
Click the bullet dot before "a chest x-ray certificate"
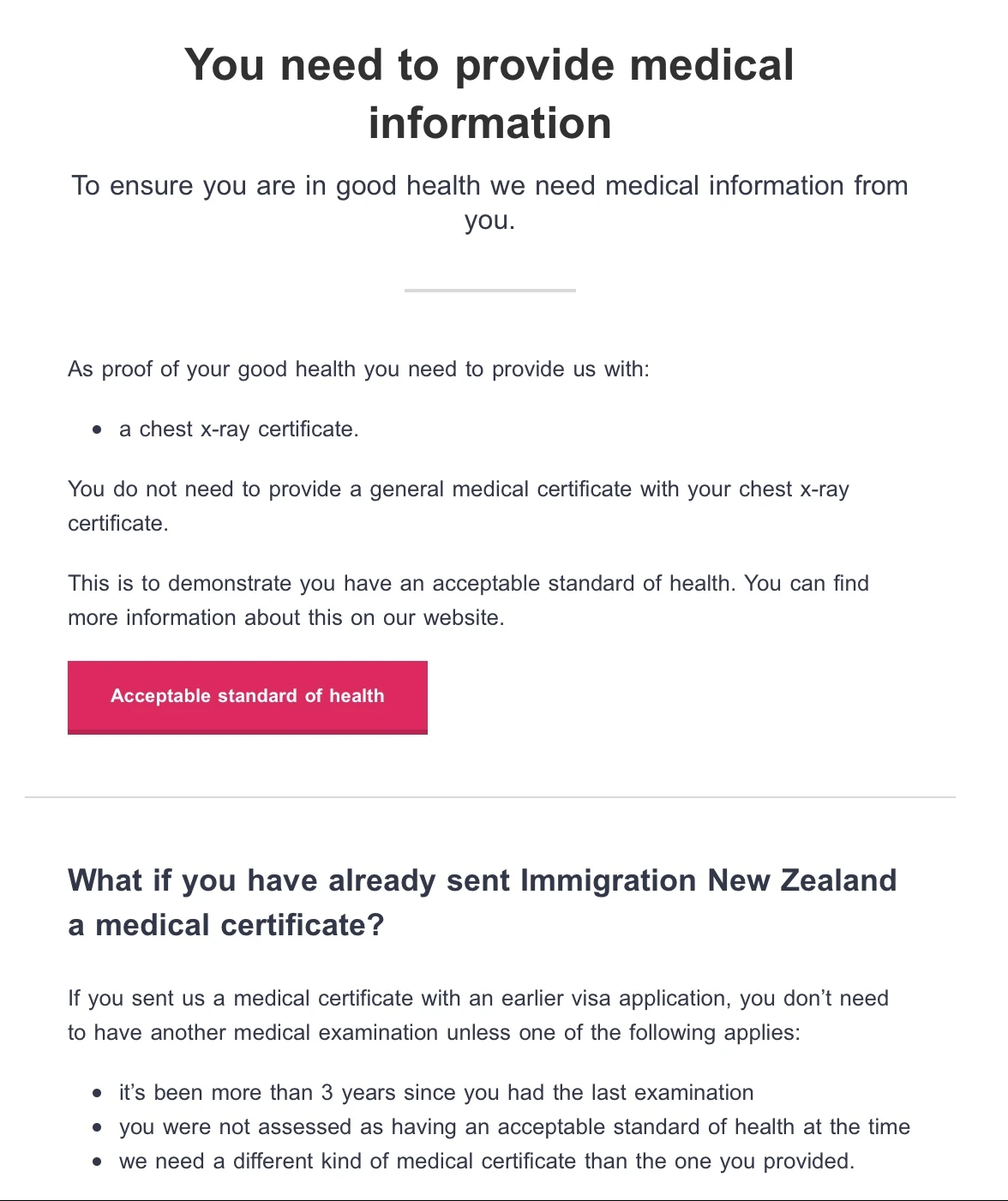[97, 429]
